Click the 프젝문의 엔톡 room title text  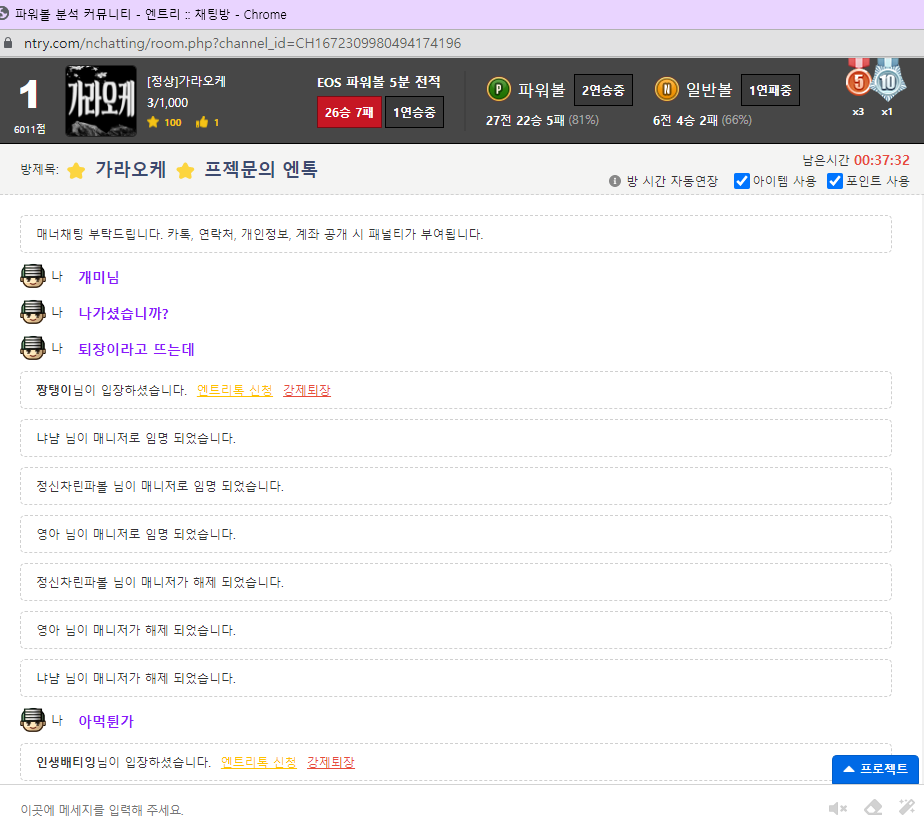point(260,170)
